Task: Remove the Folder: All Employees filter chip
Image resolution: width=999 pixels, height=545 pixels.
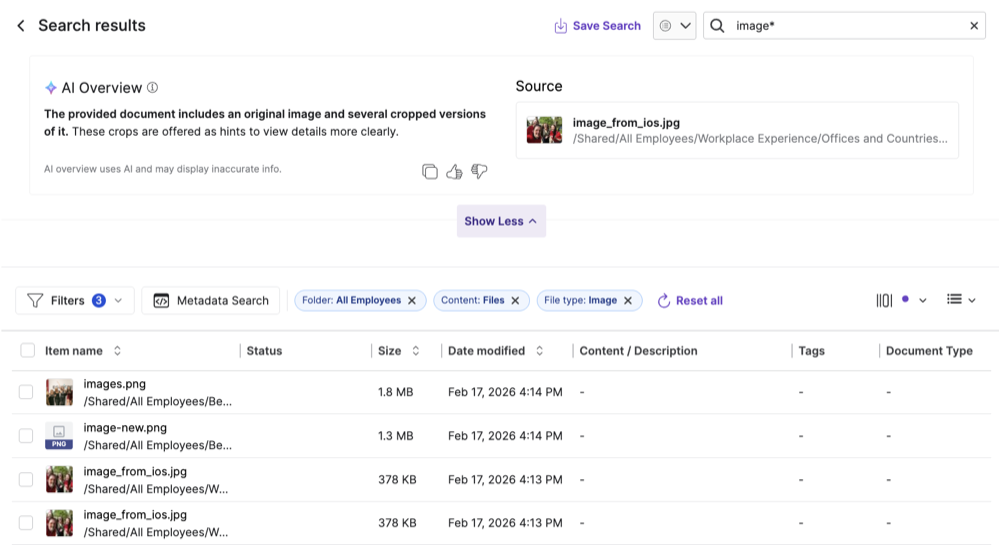Action: [411, 300]
